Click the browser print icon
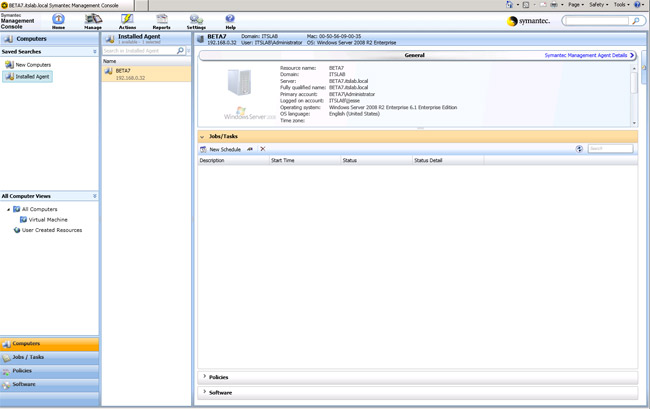The image size is (650, 409). point(554,5)
